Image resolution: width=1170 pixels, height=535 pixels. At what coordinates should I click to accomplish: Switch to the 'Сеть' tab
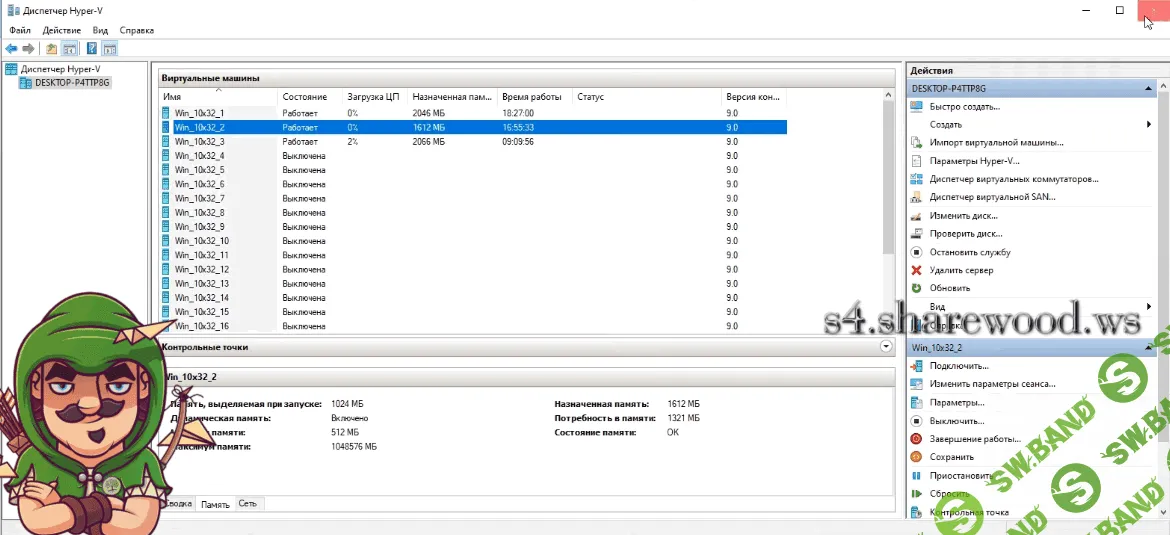[247, 504]
